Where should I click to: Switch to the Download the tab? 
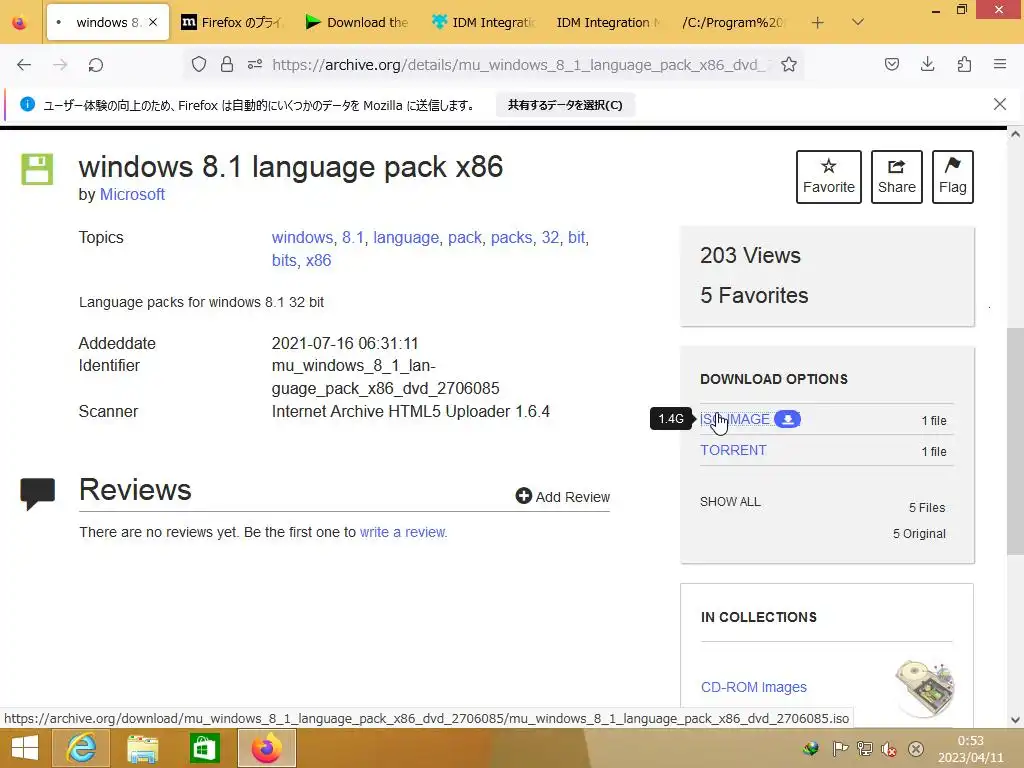click(359, 23)
